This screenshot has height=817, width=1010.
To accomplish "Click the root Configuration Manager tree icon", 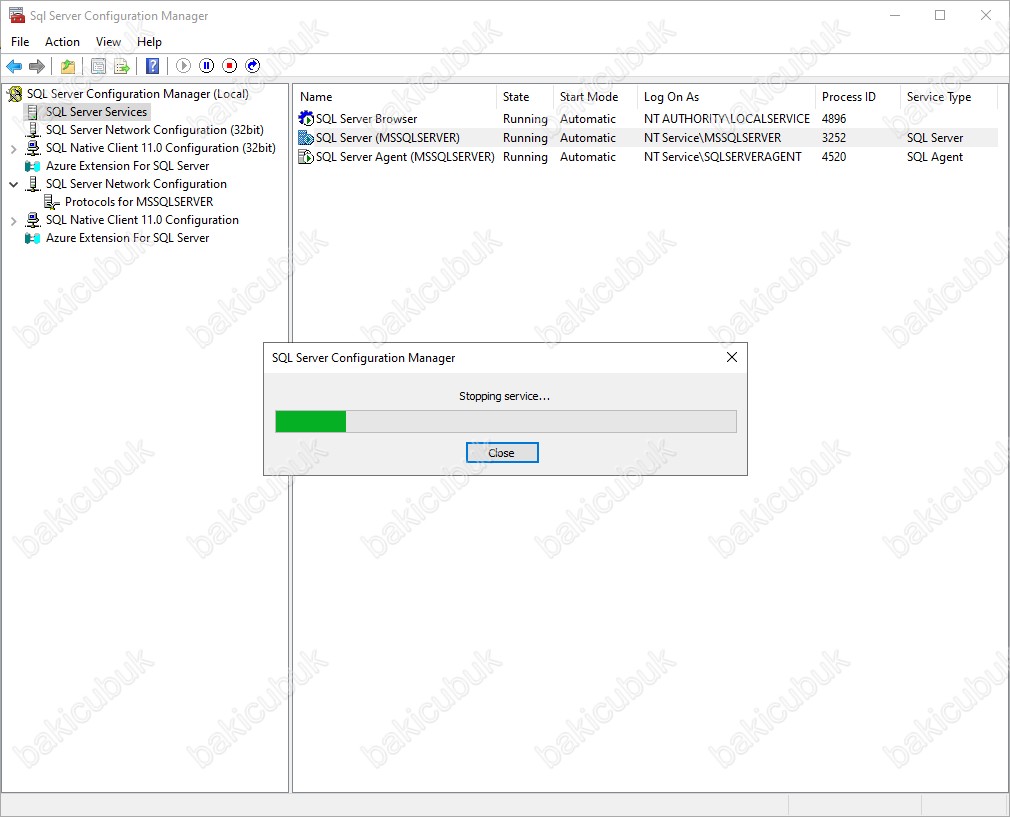I will click(15, 94).
